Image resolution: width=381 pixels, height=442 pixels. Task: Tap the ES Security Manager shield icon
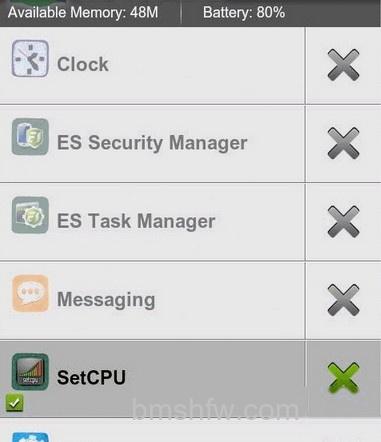tap(30, 137)
